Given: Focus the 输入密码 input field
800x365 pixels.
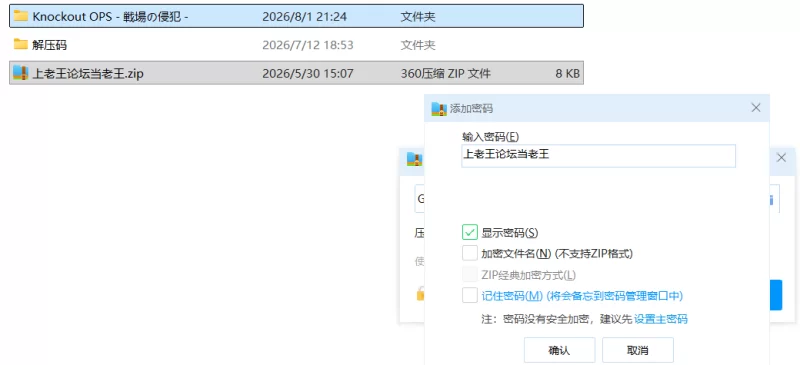Looking at the screenshot, I should (598, 156).
